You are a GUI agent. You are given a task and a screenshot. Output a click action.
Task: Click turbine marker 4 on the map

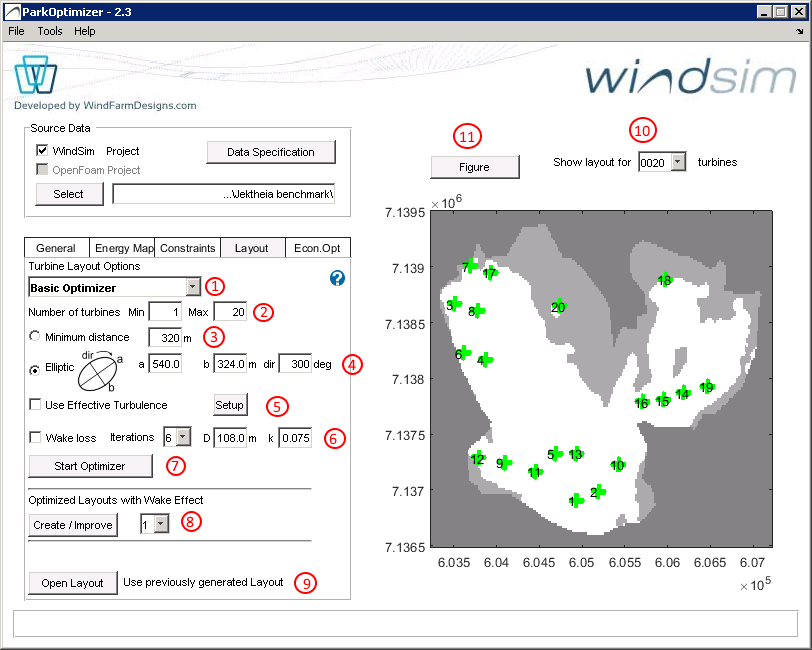[x=485, y=359]
